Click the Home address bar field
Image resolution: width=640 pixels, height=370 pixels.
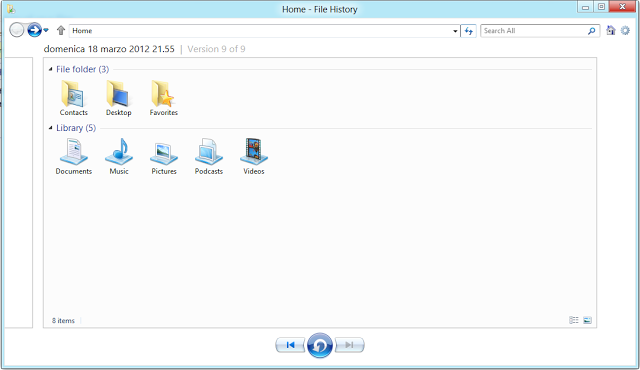(264, 31)
